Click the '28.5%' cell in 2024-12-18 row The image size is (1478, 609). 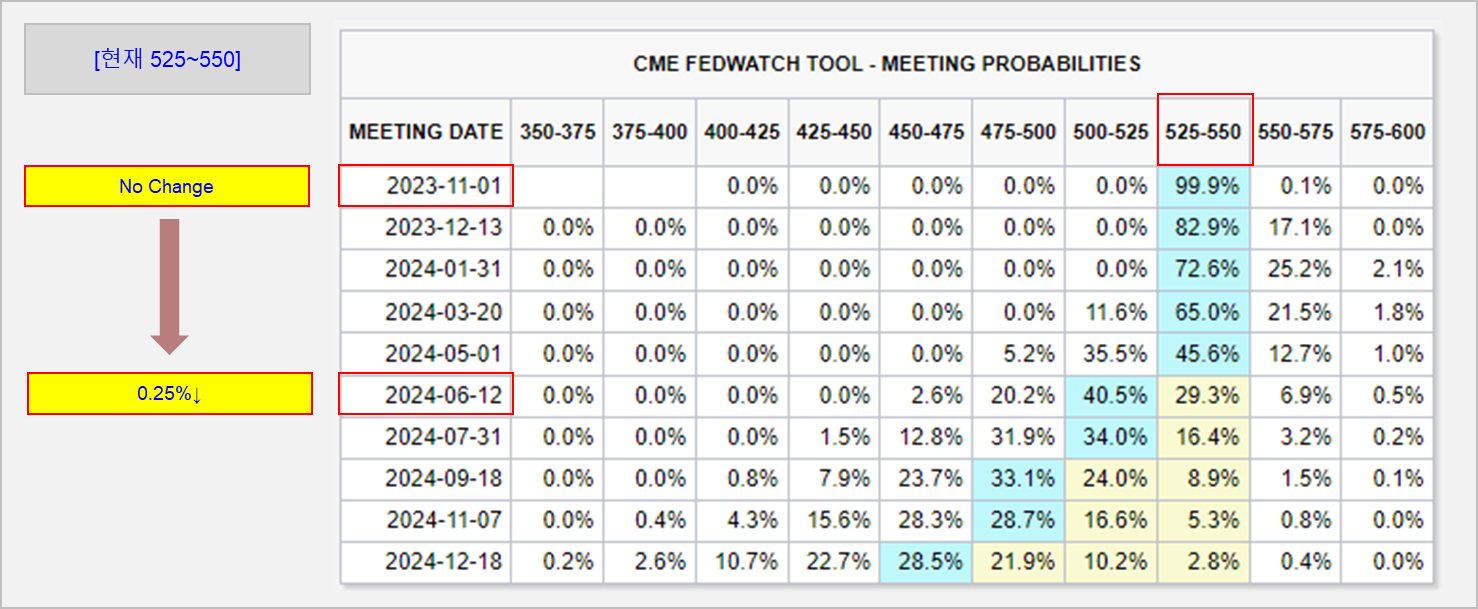coord(926,562)
